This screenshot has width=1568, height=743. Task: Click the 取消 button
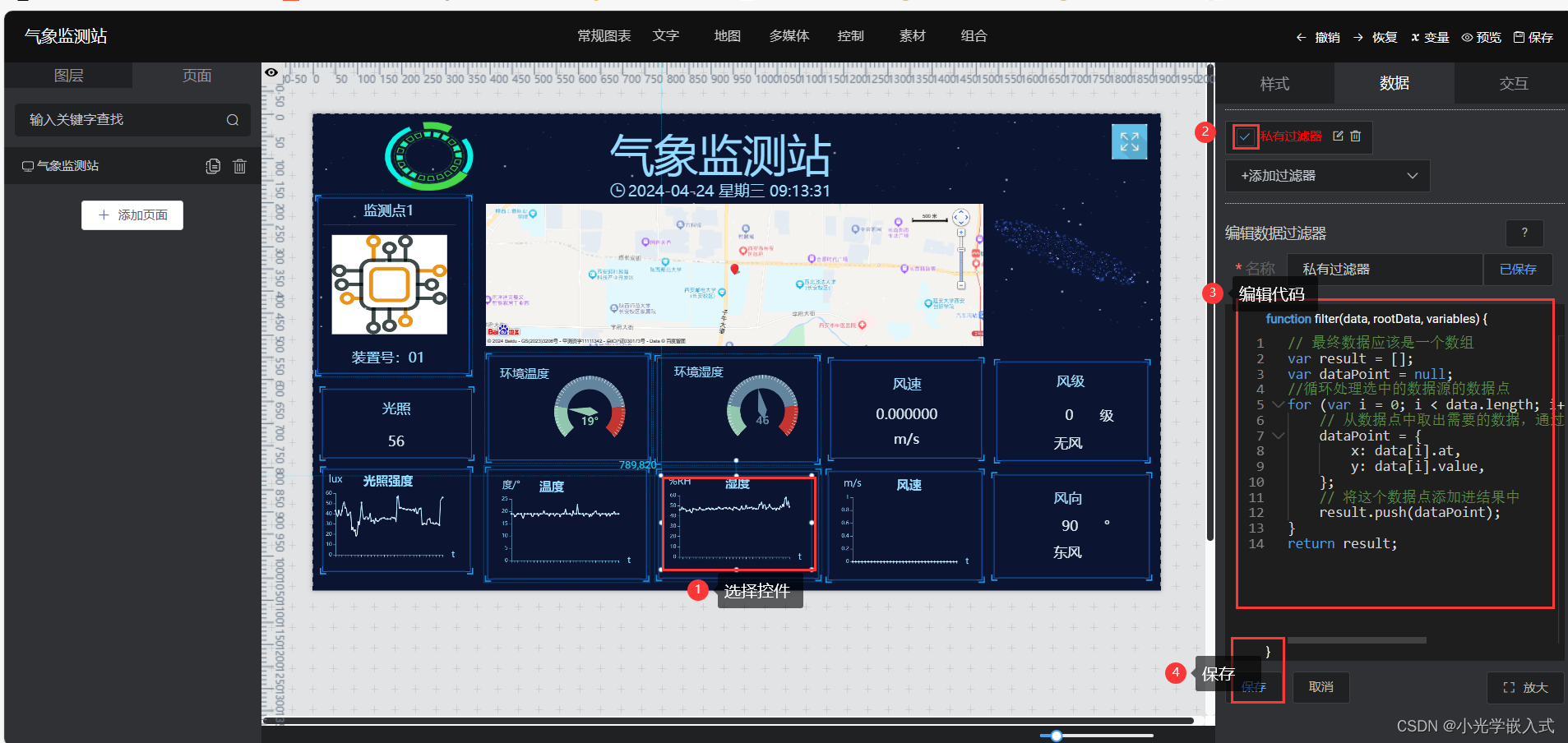coord(1321,687)
